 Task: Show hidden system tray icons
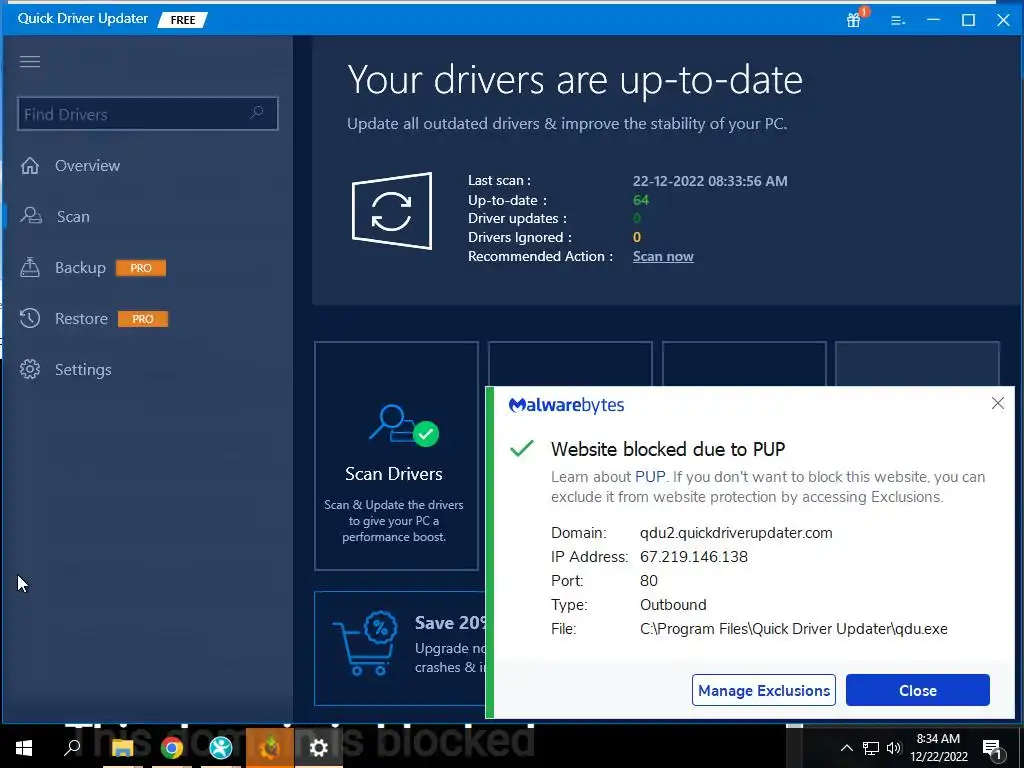coord(846,748)
